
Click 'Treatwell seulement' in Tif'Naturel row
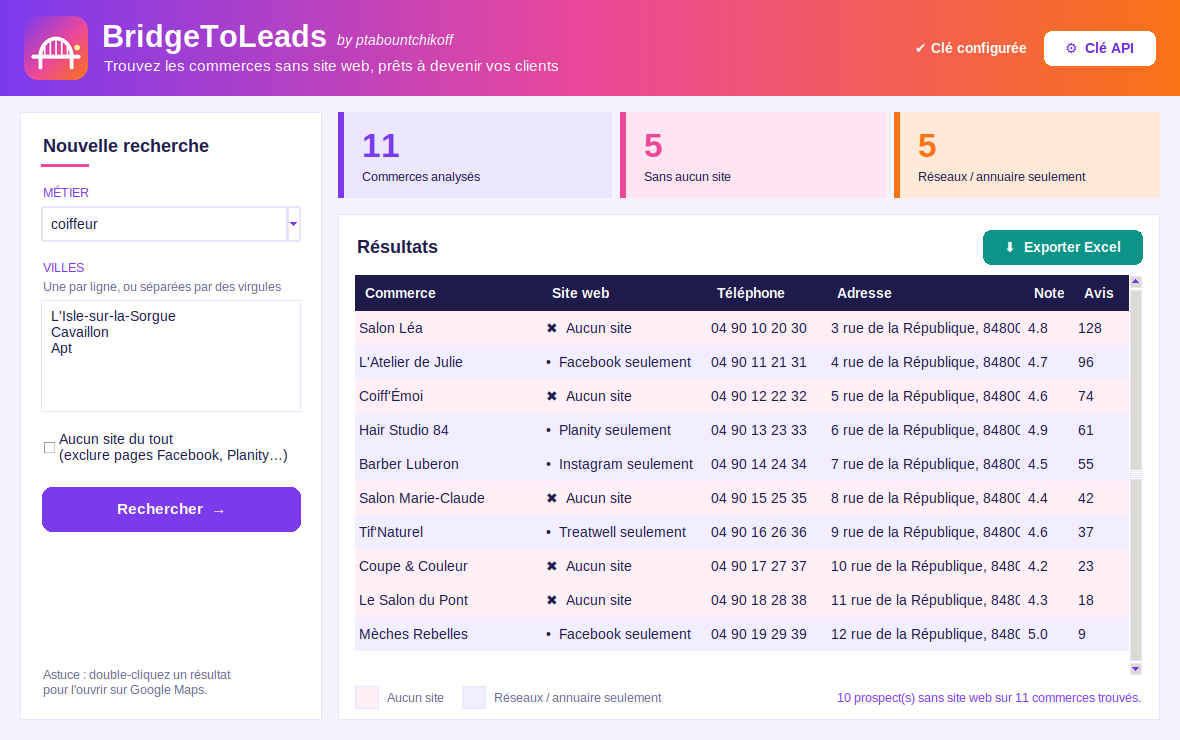[x=622, y=532]
